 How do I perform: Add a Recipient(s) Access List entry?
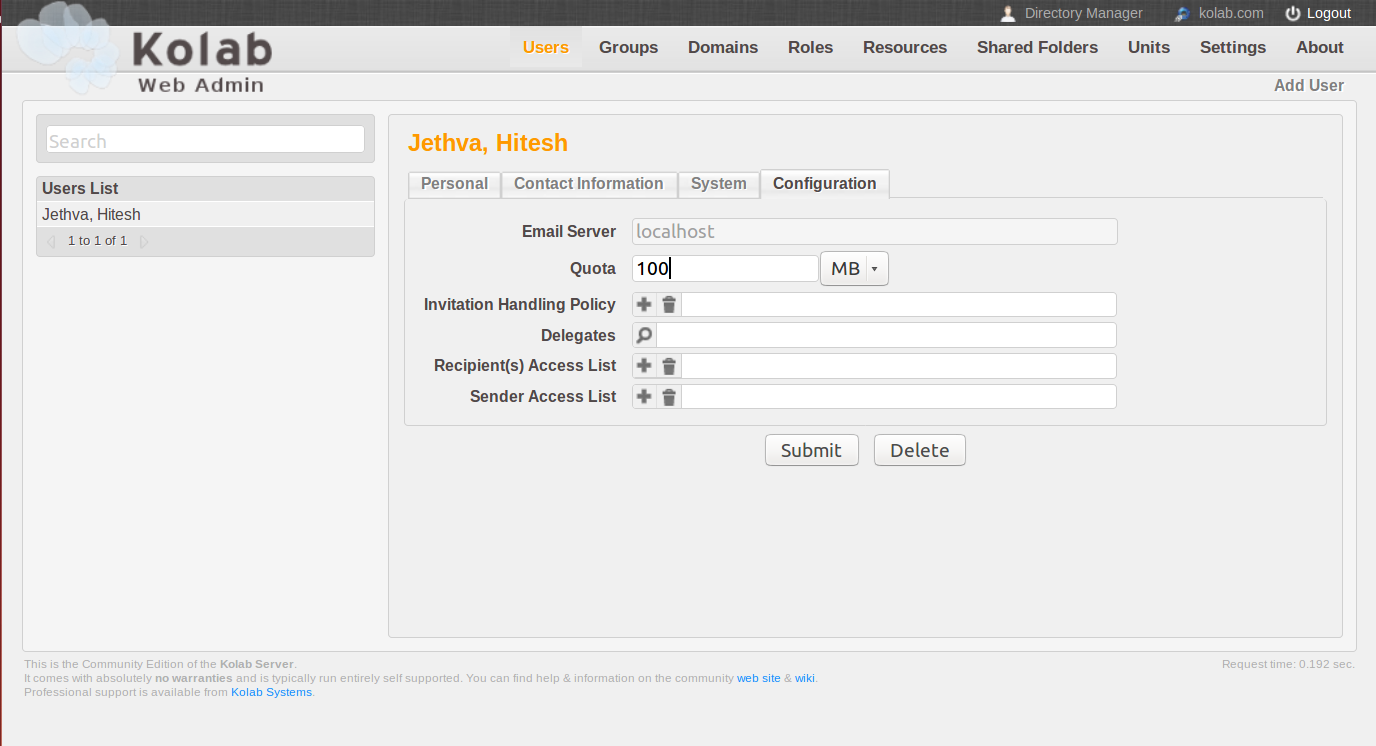pyautogui.click(x=644, y=366)
